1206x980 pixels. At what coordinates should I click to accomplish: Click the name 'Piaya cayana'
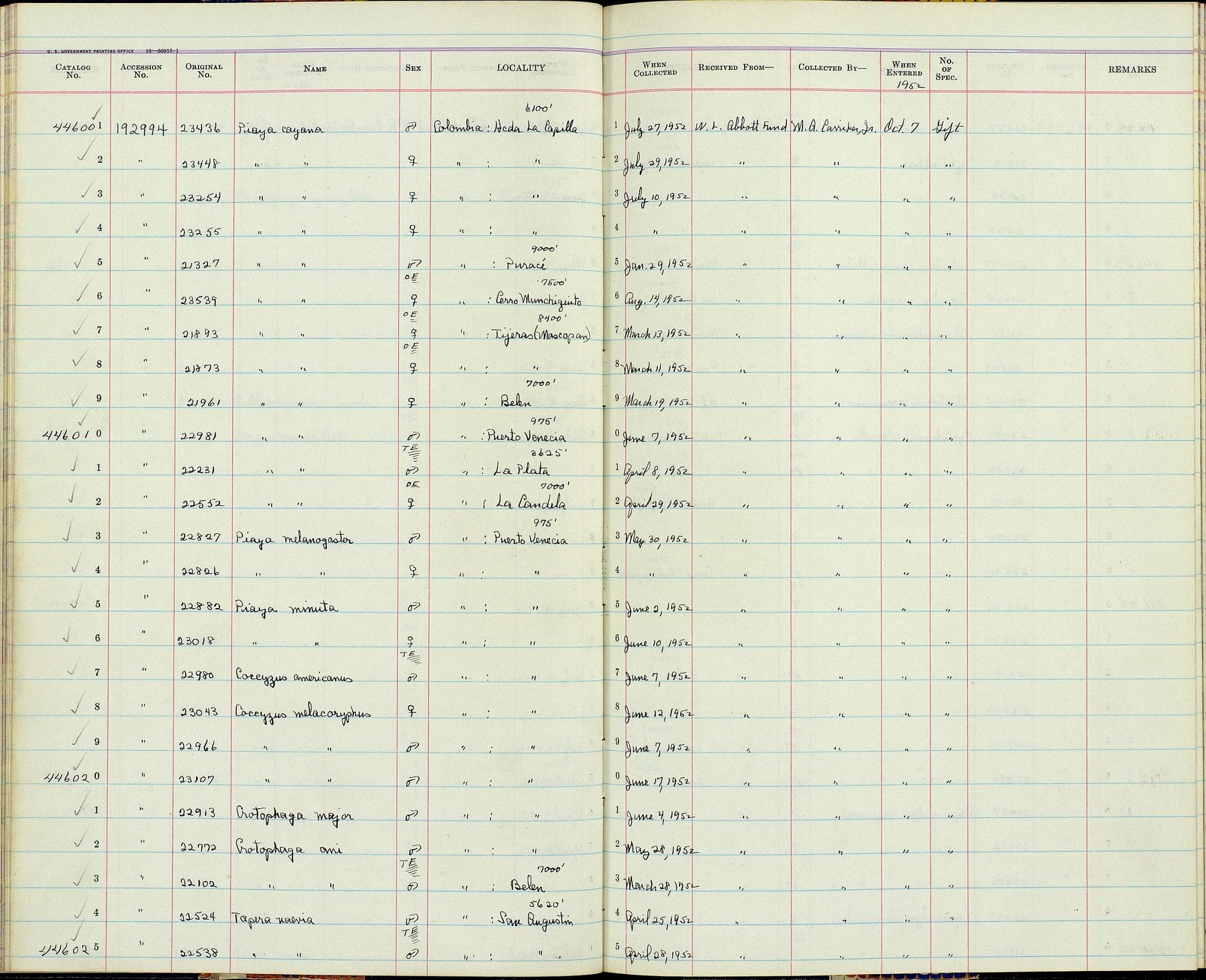pos(280,130)
